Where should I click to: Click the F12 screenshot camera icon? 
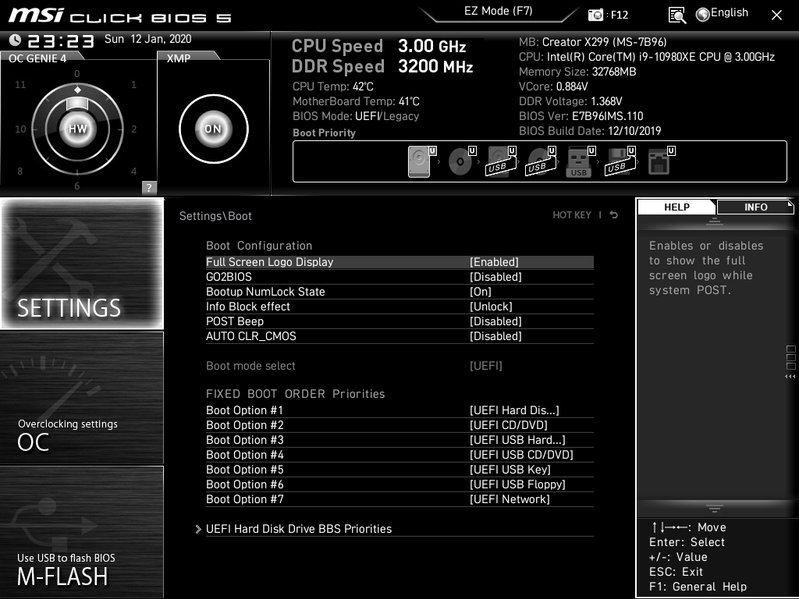[595, 15]
